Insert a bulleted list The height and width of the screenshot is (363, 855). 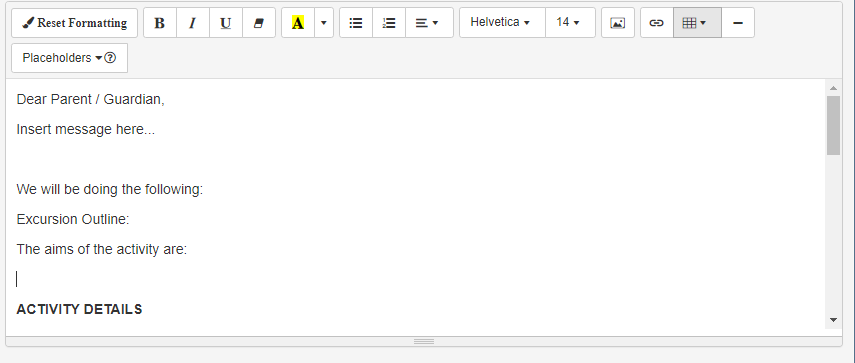tap(356, 23)
